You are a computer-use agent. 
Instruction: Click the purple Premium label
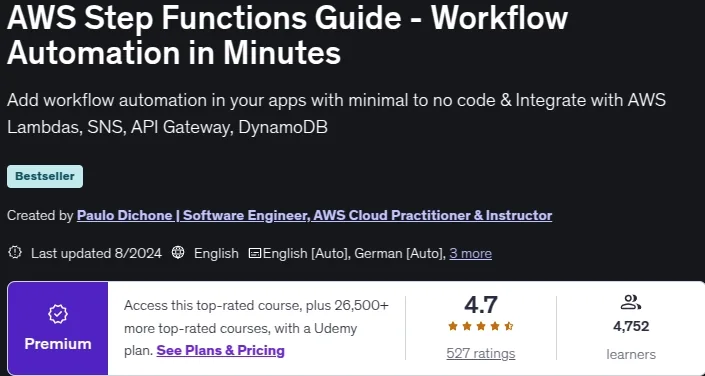pyautogui.click(x=58, y=344)
